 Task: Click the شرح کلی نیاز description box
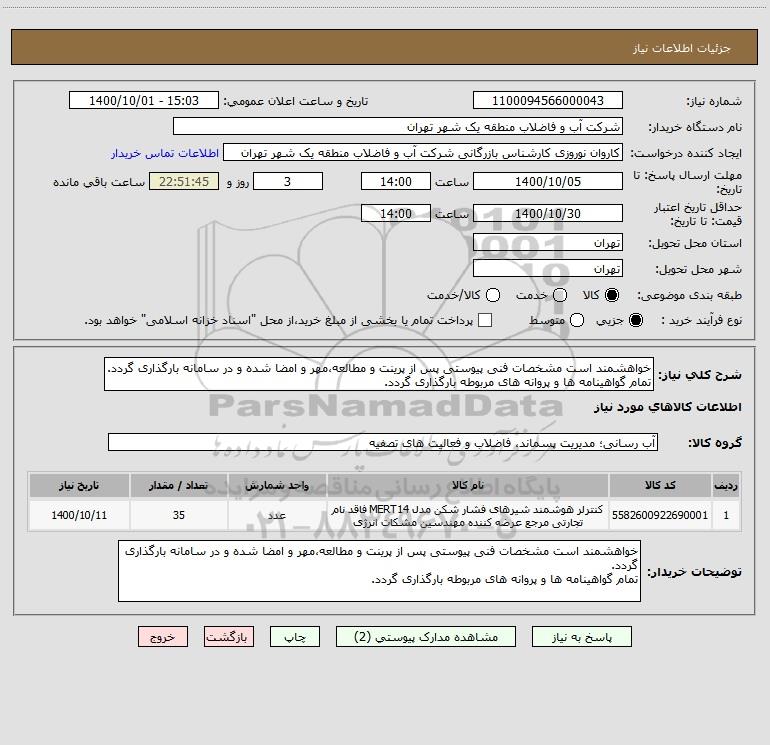pos(379,374)
